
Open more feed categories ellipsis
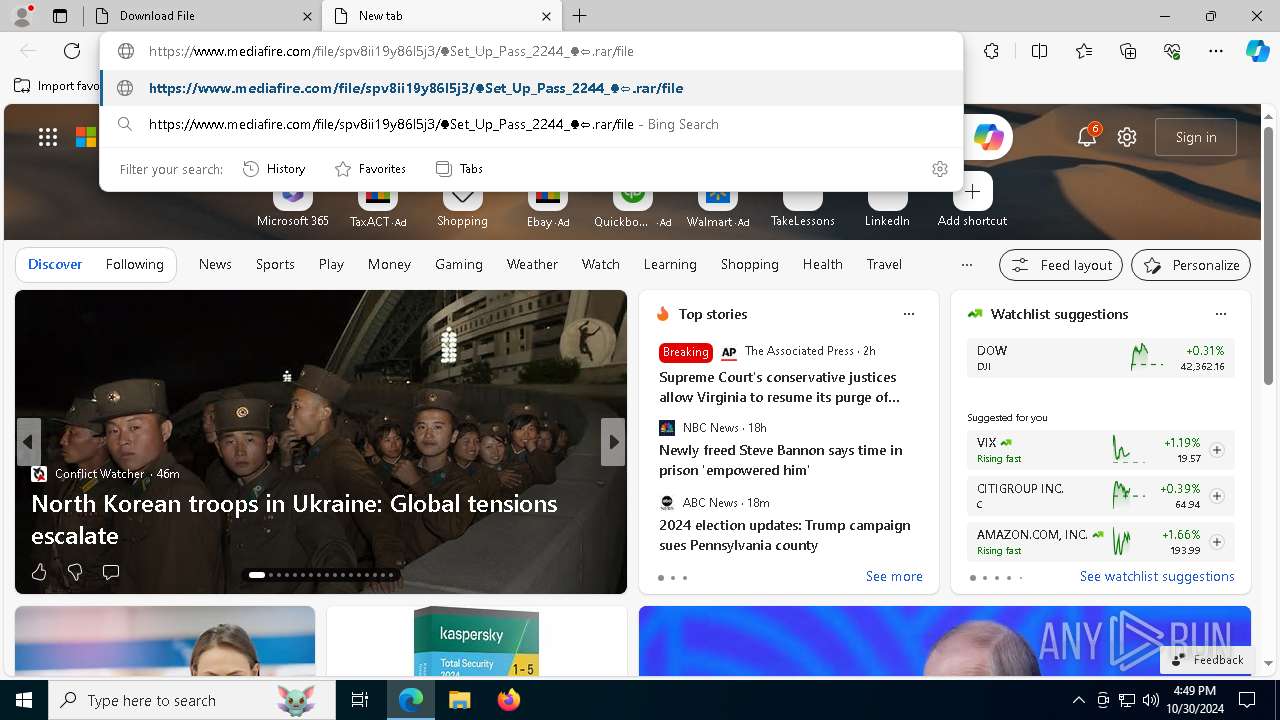tap(966, 265)
